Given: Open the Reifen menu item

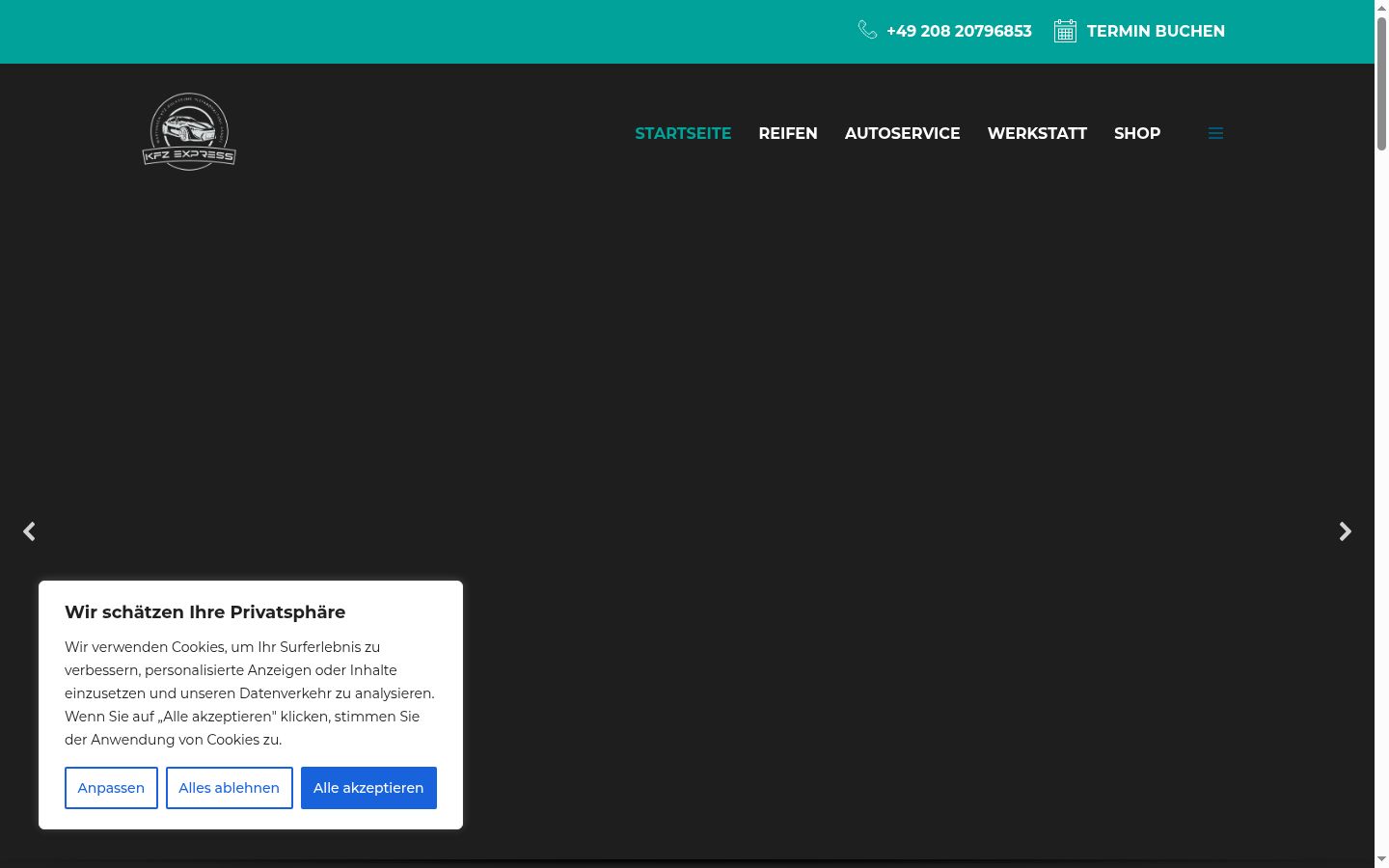Looking at the screenshot, I should (788, 133).
